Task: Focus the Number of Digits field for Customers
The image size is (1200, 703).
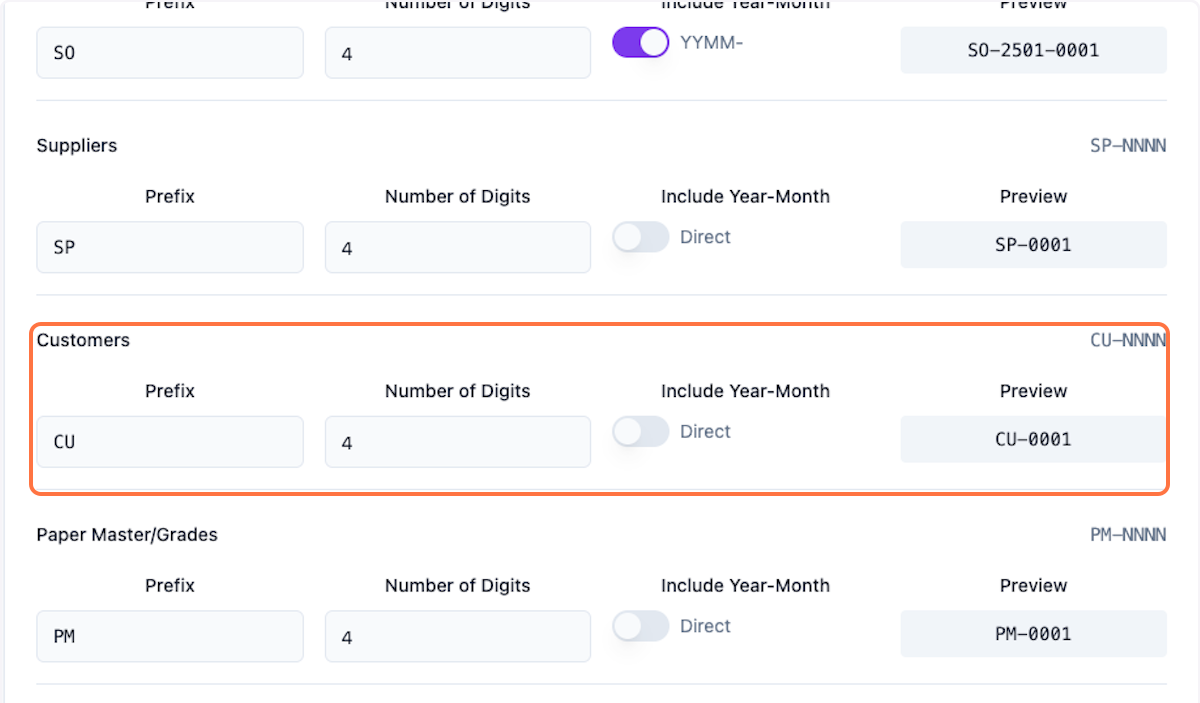Action: (457, 441)
